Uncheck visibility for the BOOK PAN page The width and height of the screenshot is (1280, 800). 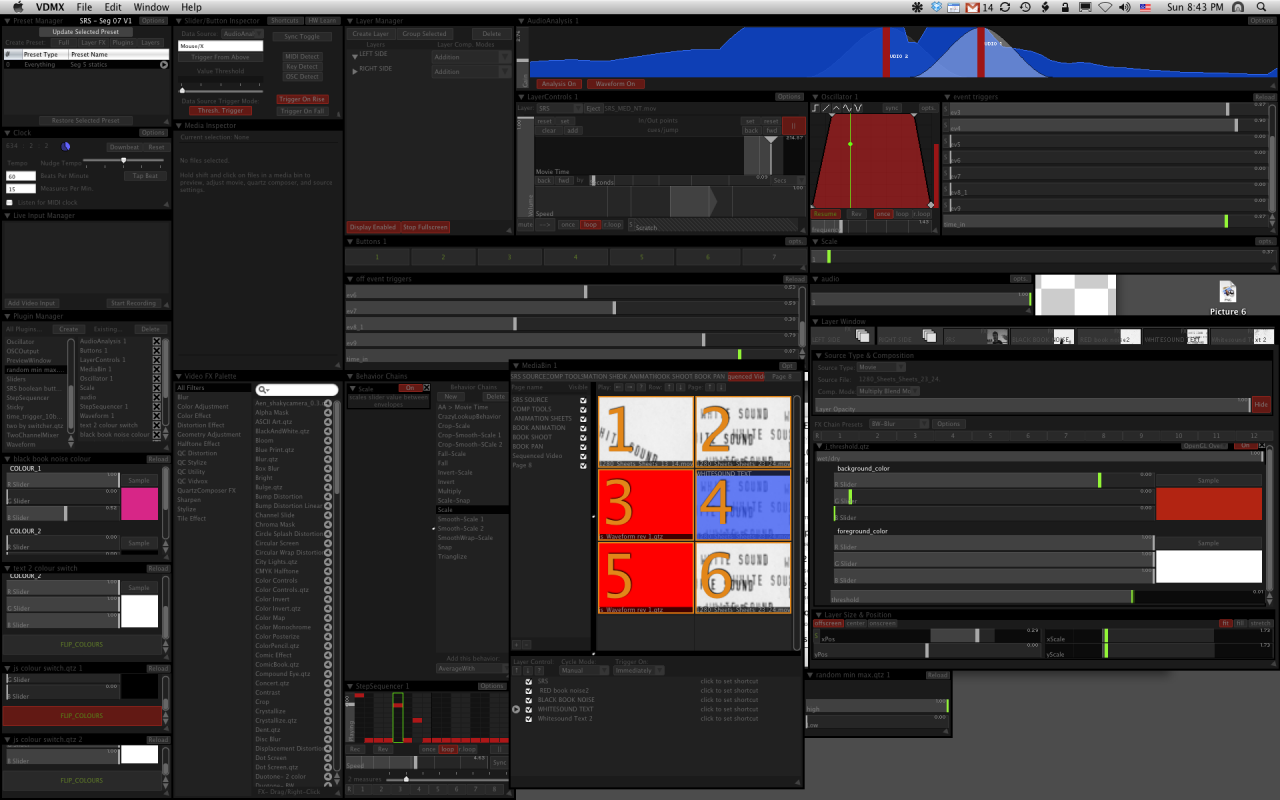point(584,446)
